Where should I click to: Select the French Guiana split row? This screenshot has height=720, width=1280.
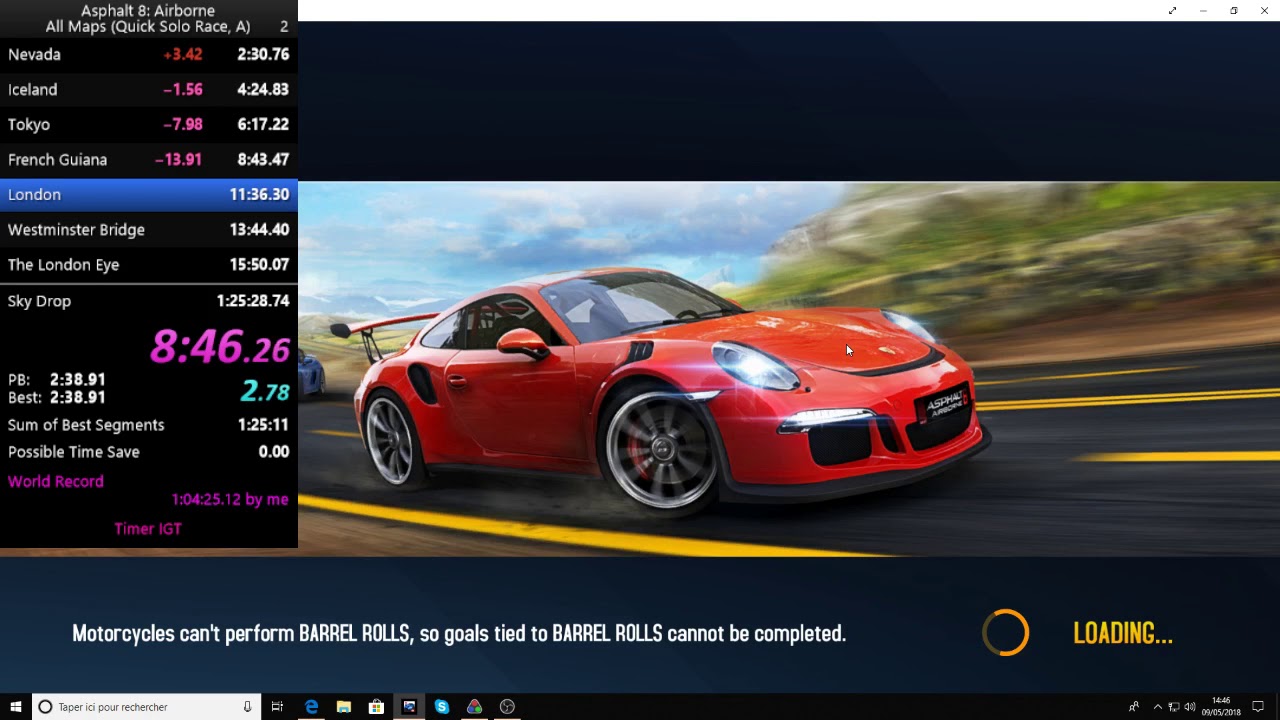(149, 160)
